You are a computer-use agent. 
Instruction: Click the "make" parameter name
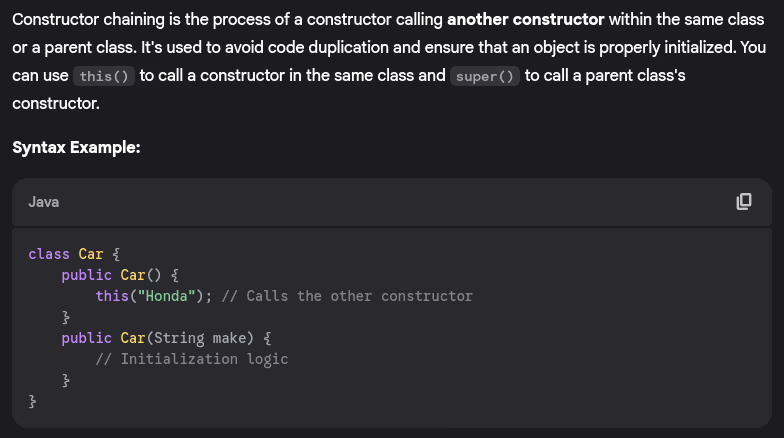[233, 338]
